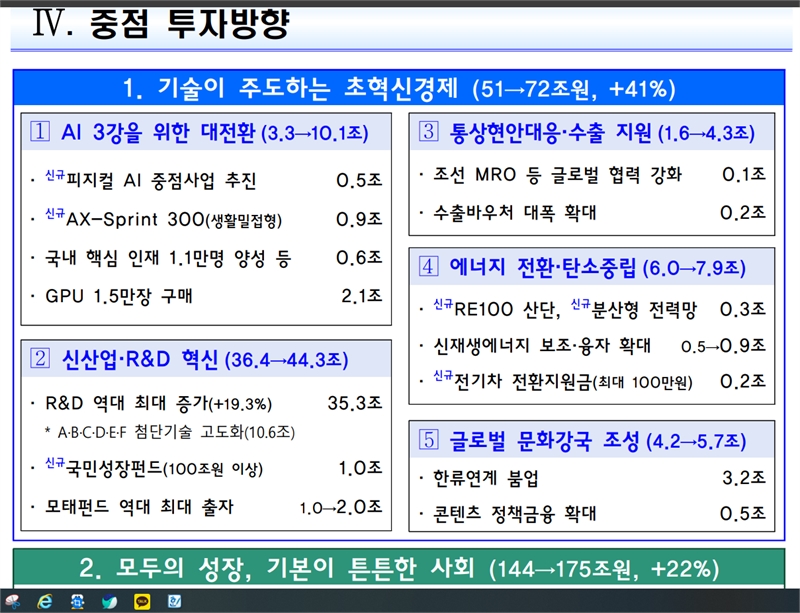
Task: Click value '2.1조' in GPU row
Action: coord(362,296)
